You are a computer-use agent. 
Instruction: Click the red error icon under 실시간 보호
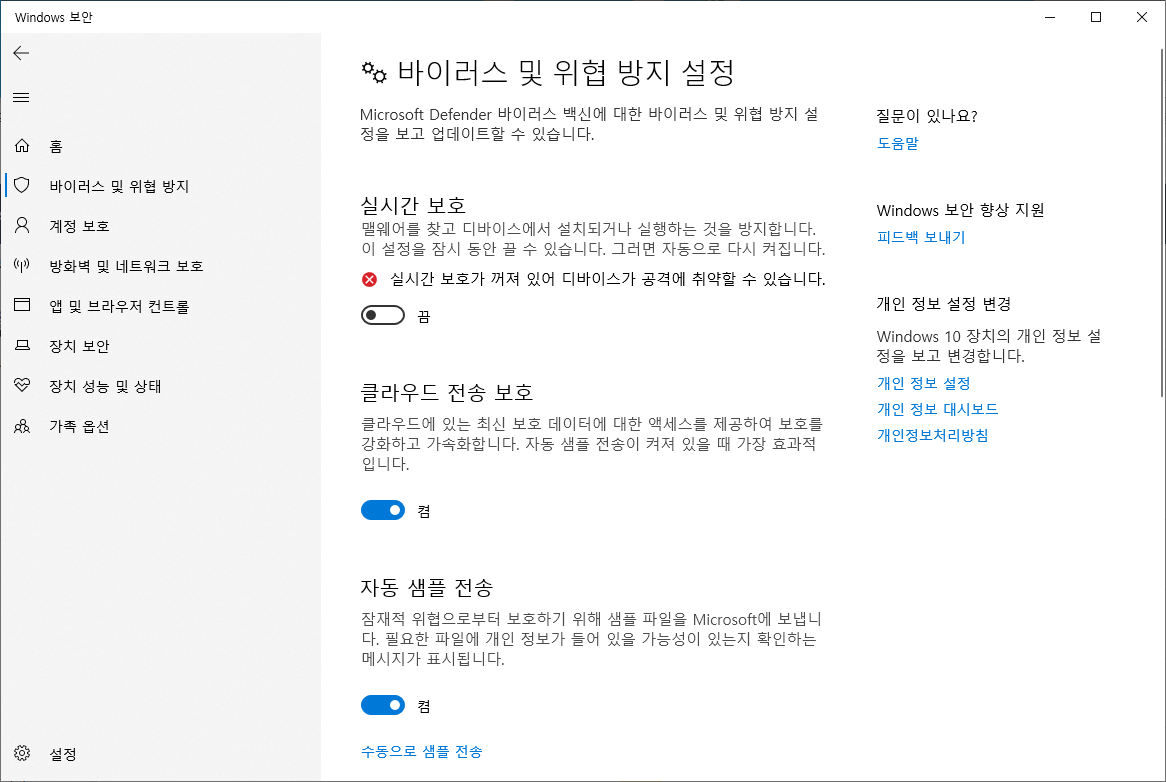tap(370, 279)
